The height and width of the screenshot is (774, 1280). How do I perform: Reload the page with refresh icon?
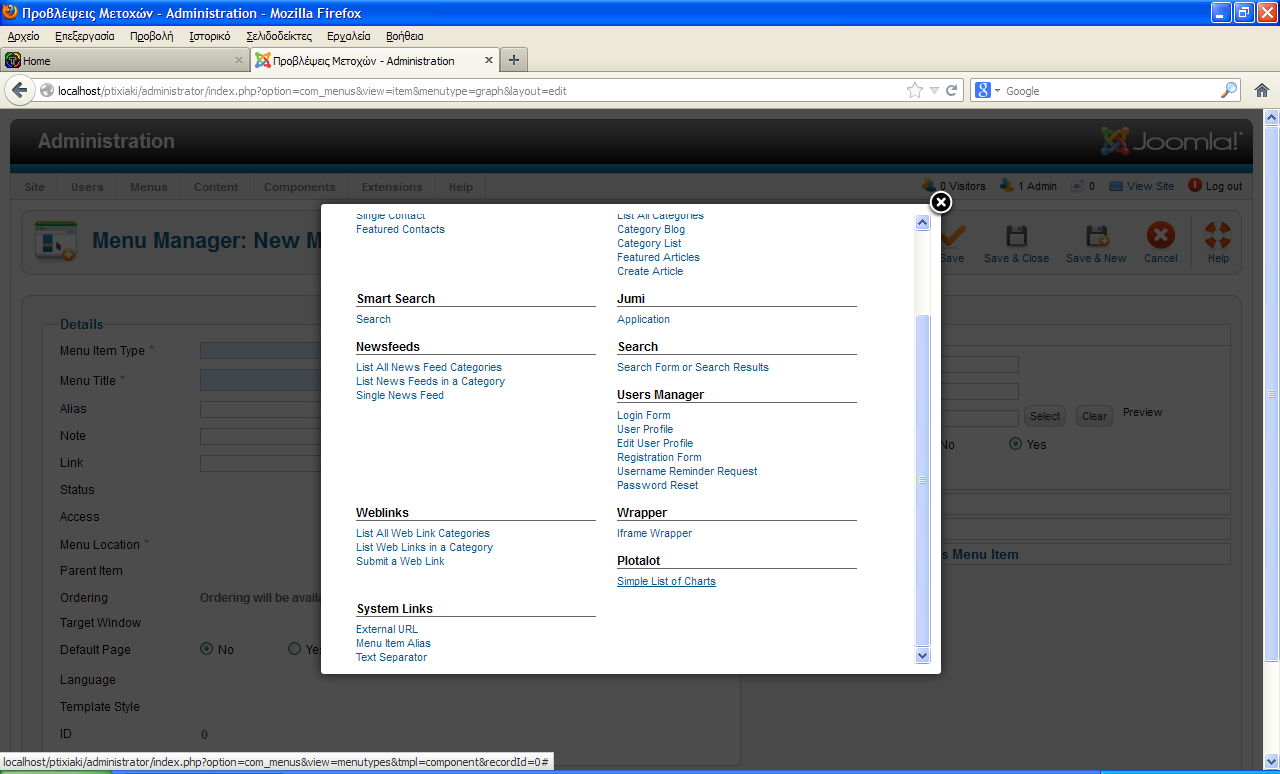point(952,90)
